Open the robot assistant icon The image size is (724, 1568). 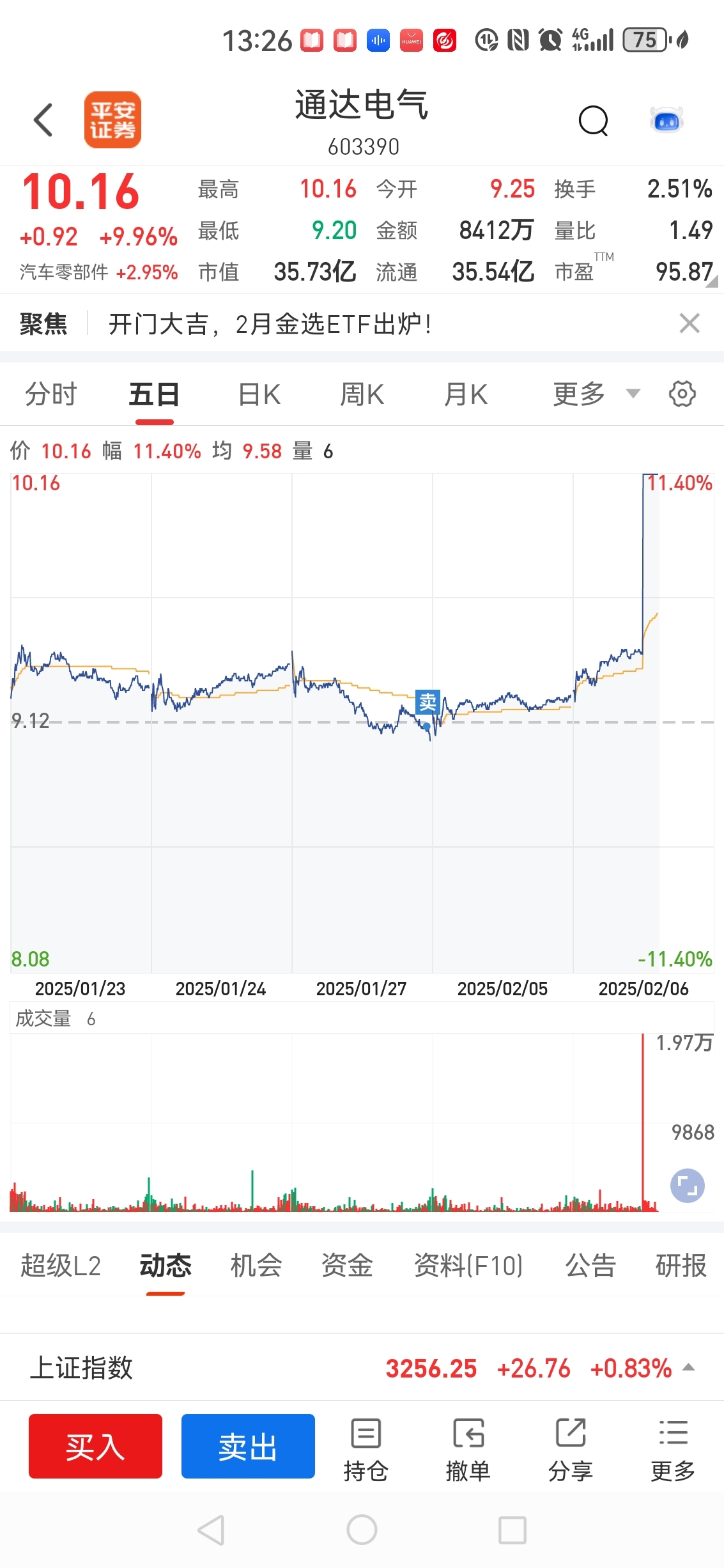[x=666, y=120]
